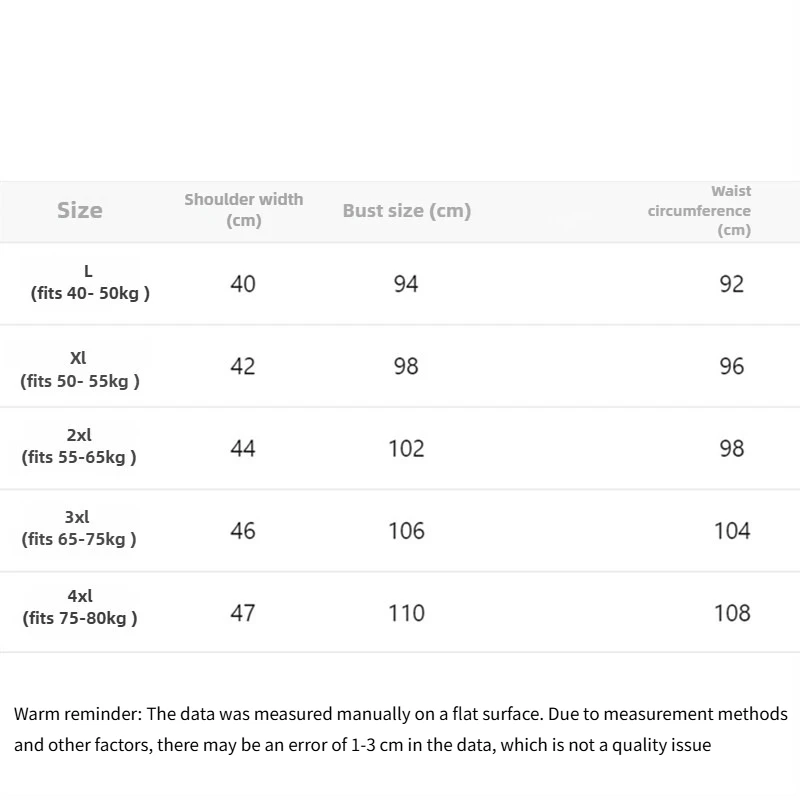The width and height of the screenshot is (800, 800).
Task: Click the Warm reminder note text
Action: [x=400, y=729]
